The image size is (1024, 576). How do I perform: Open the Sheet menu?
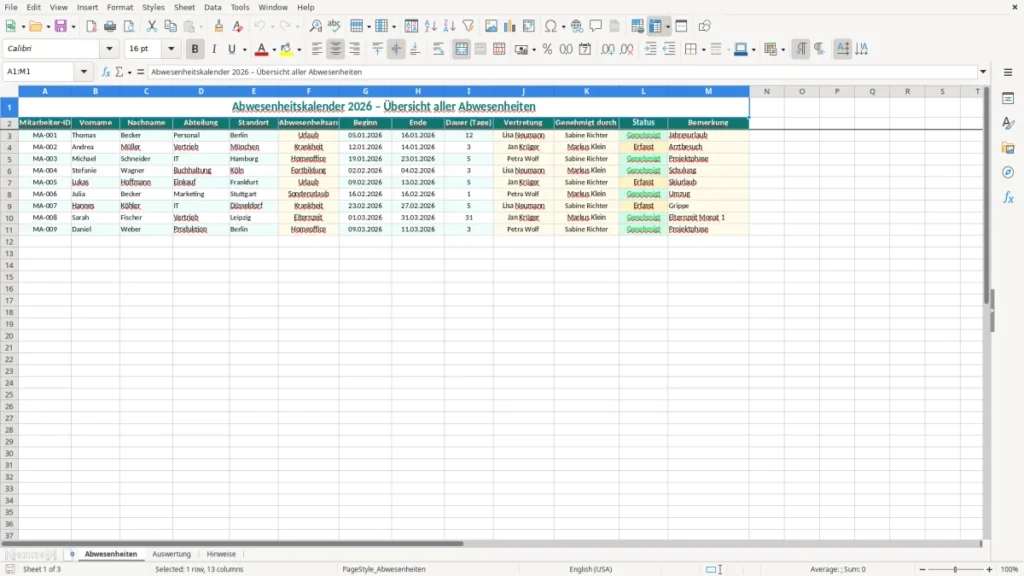tap(184, 7)
